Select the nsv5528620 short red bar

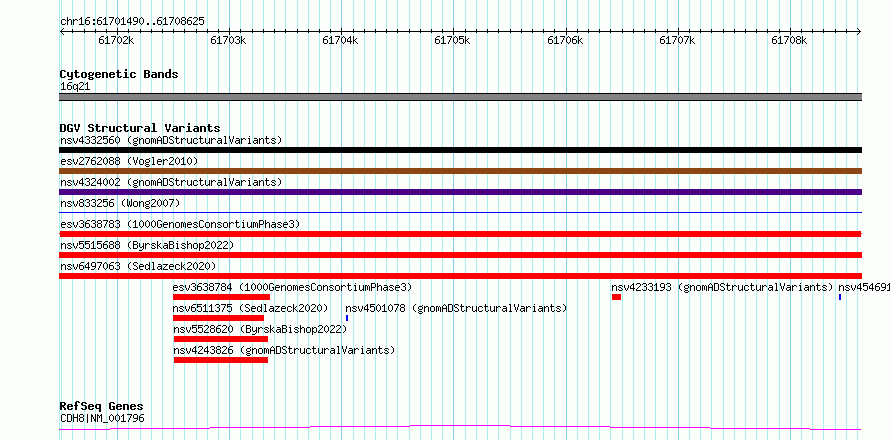pyautogui.click(x=221, y=339)
